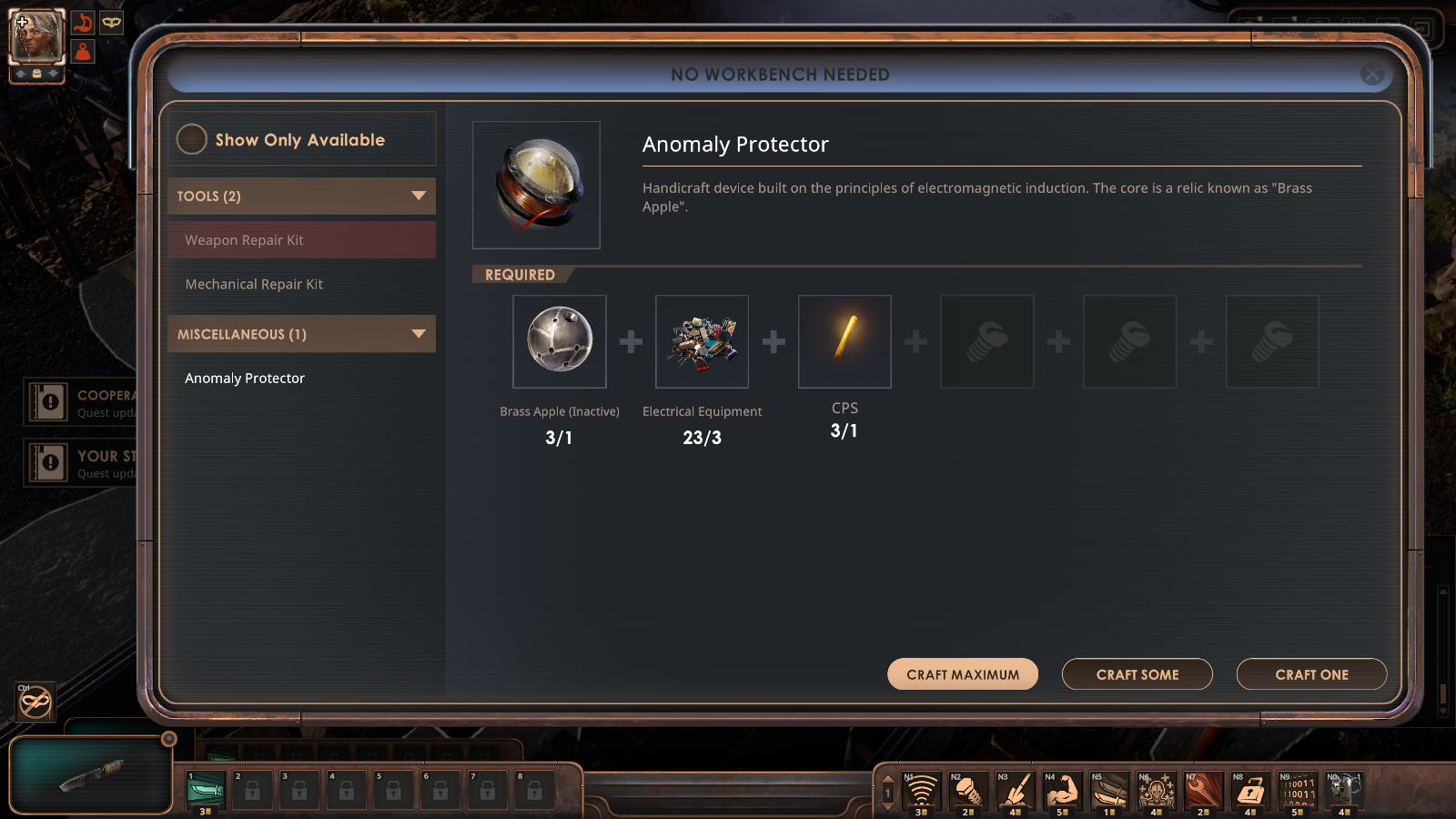Image resolution: width=1456 pixels, height=819 pixels.
Task: Click the red stomach hunger status icon
Action: pyautogui.click(x=83, y=23)
